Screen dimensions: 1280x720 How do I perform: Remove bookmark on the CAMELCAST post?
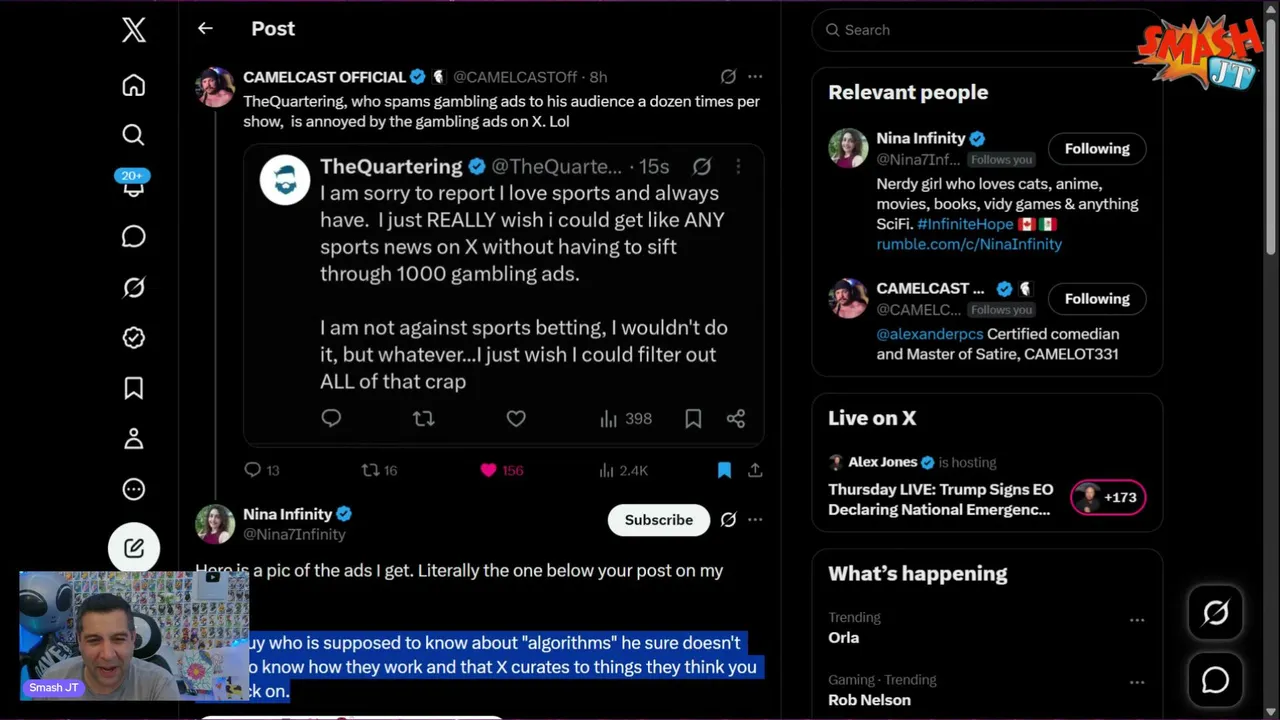(724, 470)
